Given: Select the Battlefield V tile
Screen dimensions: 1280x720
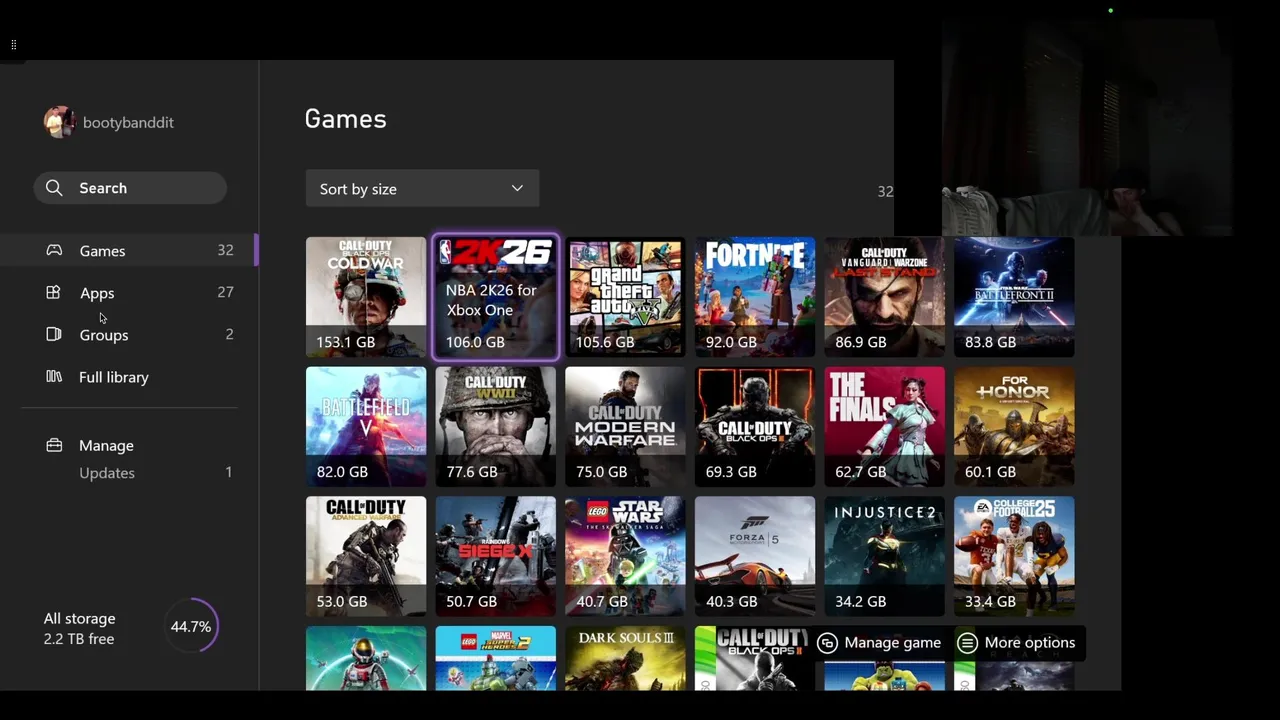Looking at the screenshot, I should pos(366,427).
